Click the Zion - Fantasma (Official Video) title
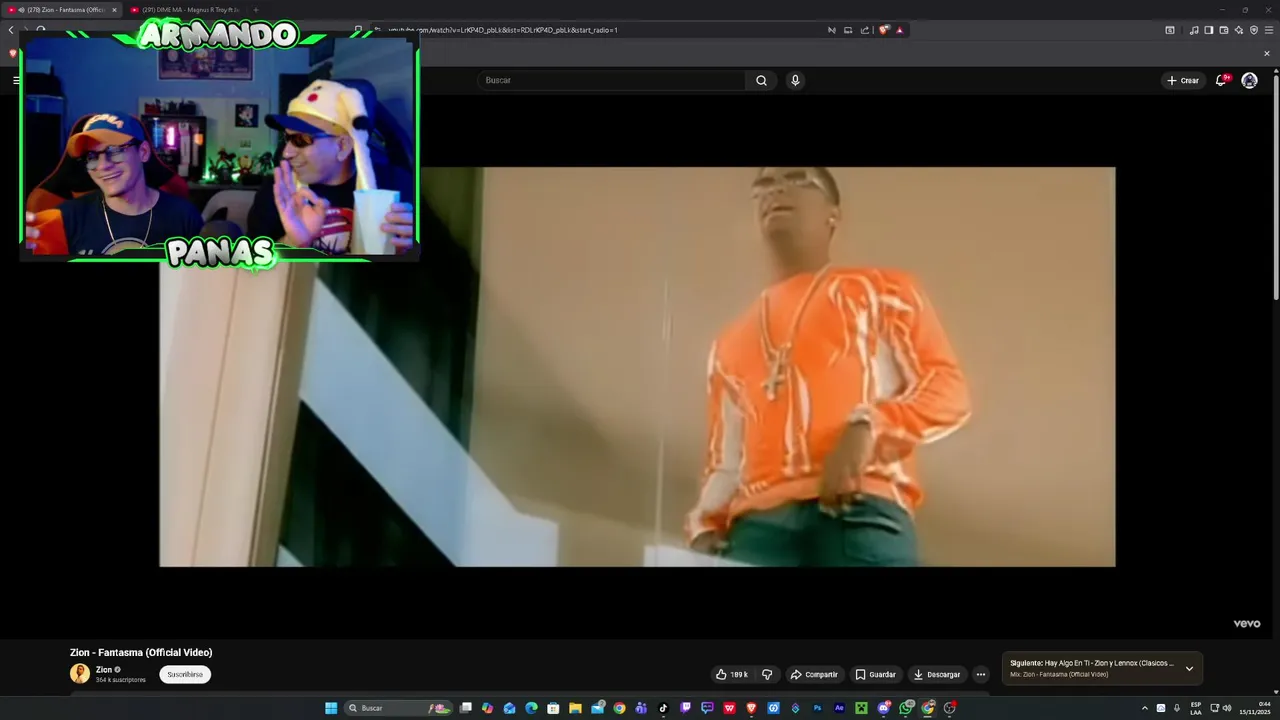Image resolution: width=1280 pixels, height=720 pixels. [141, 652]
